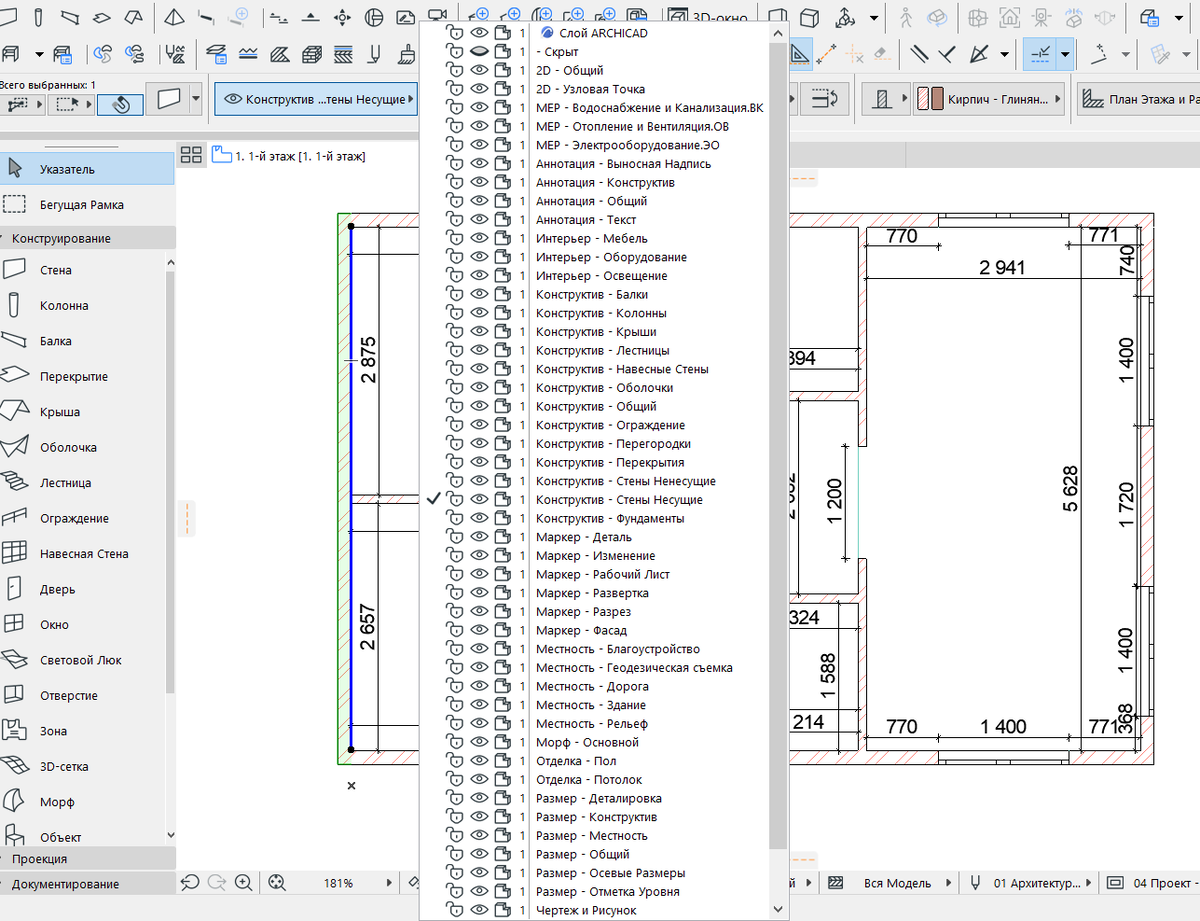Choose the Morph tool (Морф)
The image size is (1200, 921).
pos(82,803)
